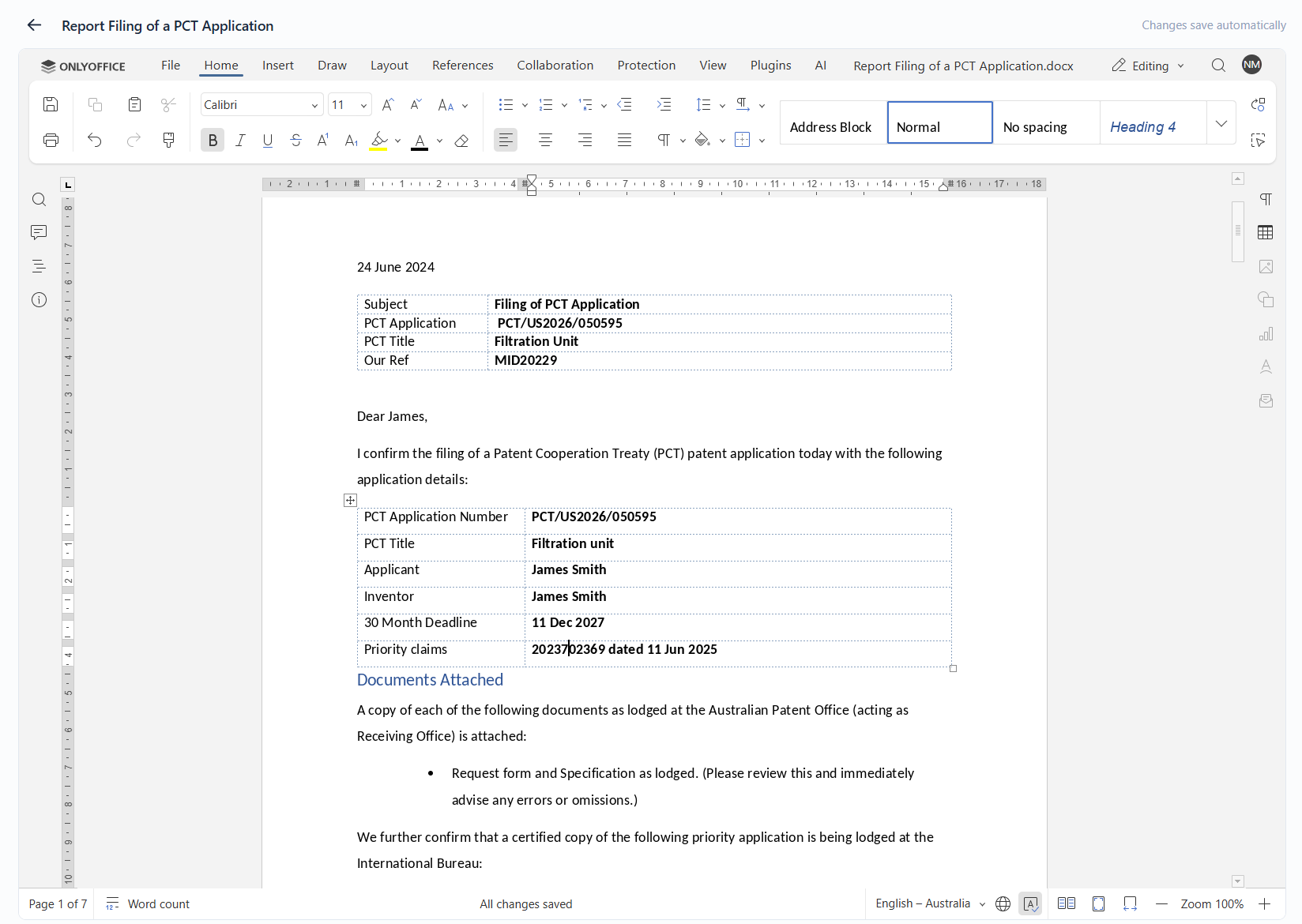
Task: Switch to the Layout tab
Action: 389,66
